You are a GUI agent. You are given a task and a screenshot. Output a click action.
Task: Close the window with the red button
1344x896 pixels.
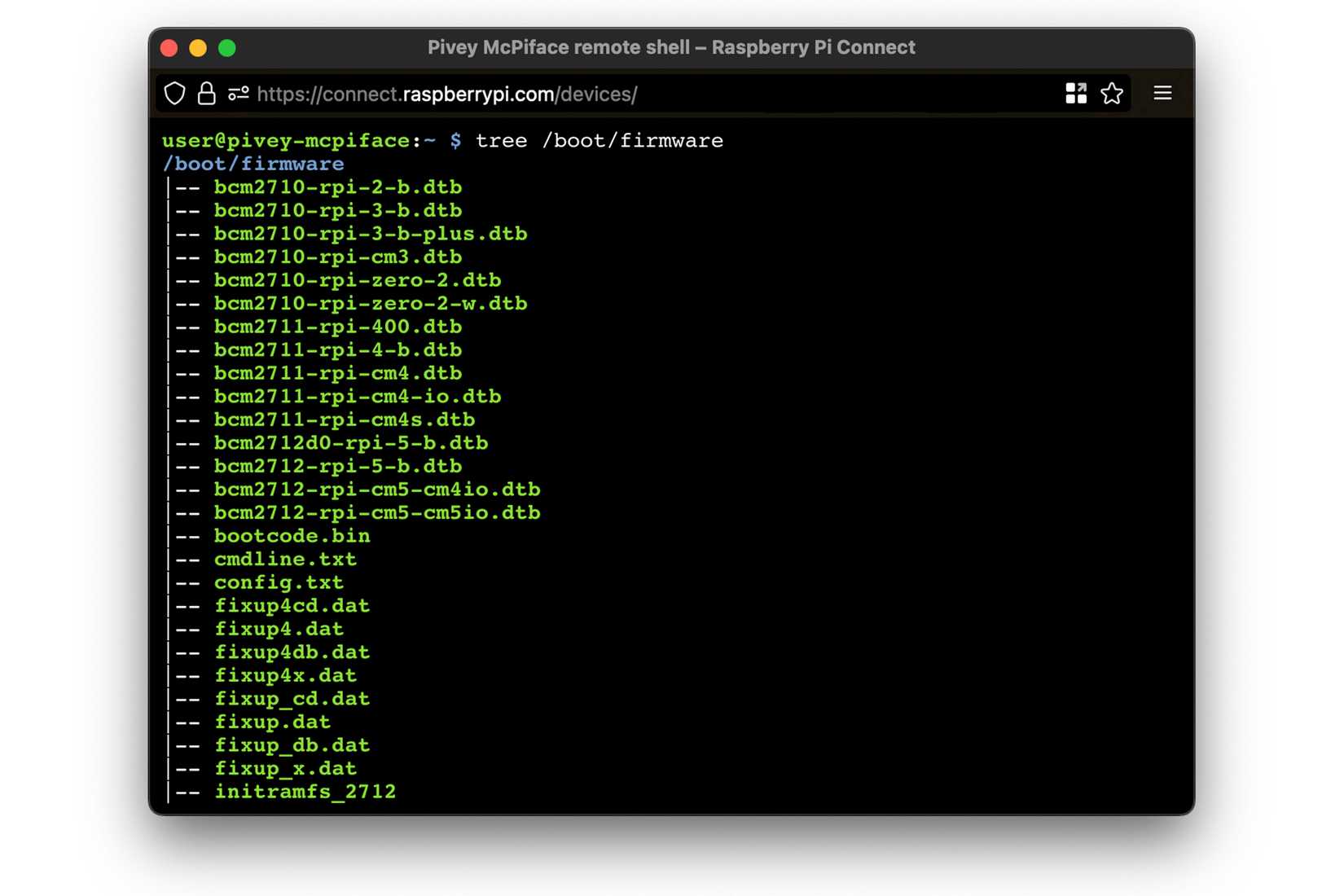click(169, 48)
